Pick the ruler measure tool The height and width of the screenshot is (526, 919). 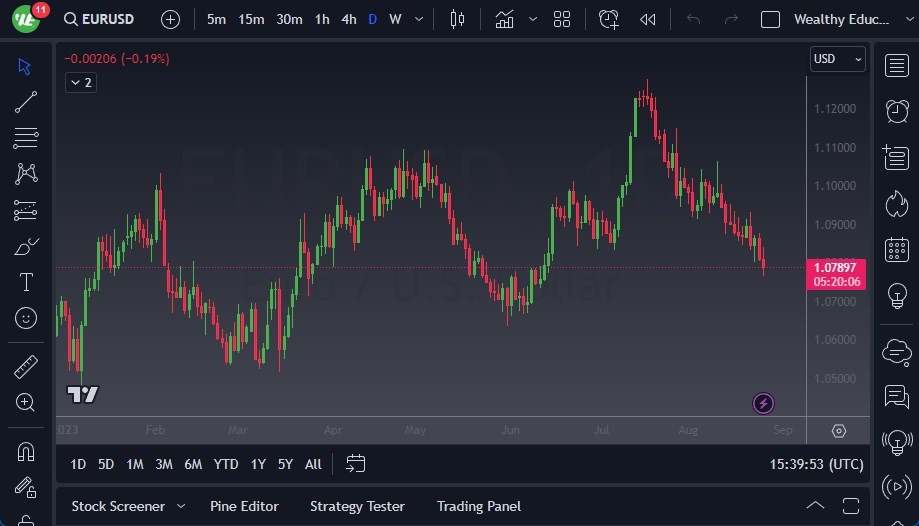26,367
